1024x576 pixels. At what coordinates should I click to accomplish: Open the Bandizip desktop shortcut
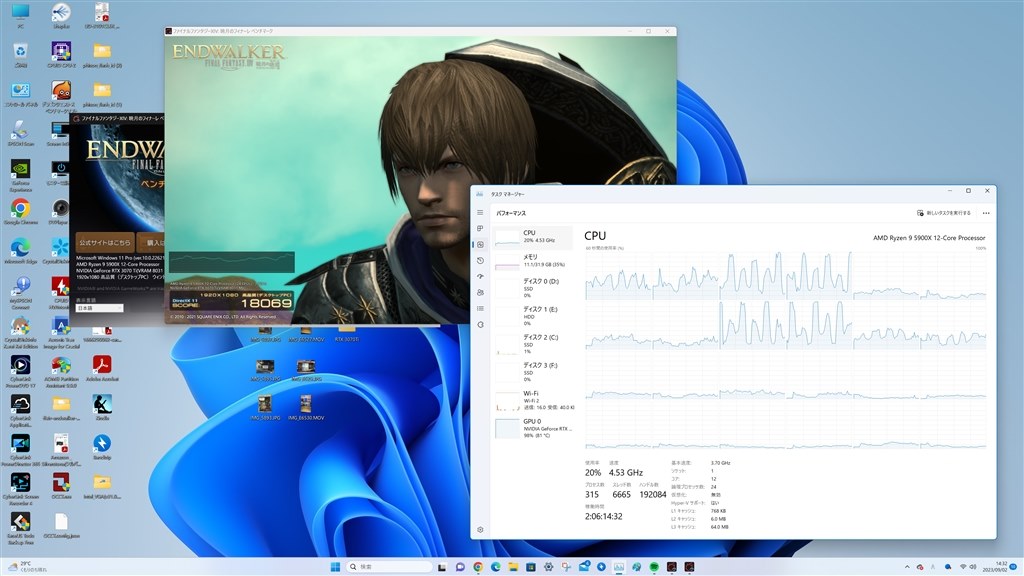(x=102, y=447)
